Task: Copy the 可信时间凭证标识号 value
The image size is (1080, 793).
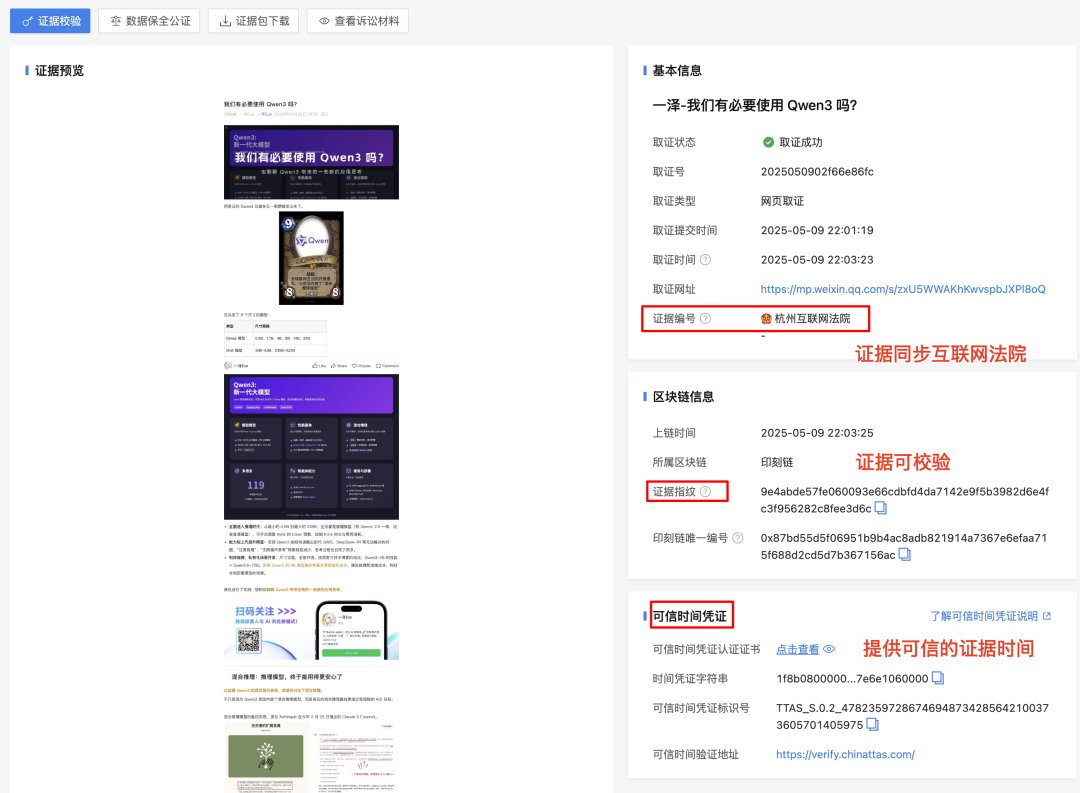Action: [x=872, y=724]
